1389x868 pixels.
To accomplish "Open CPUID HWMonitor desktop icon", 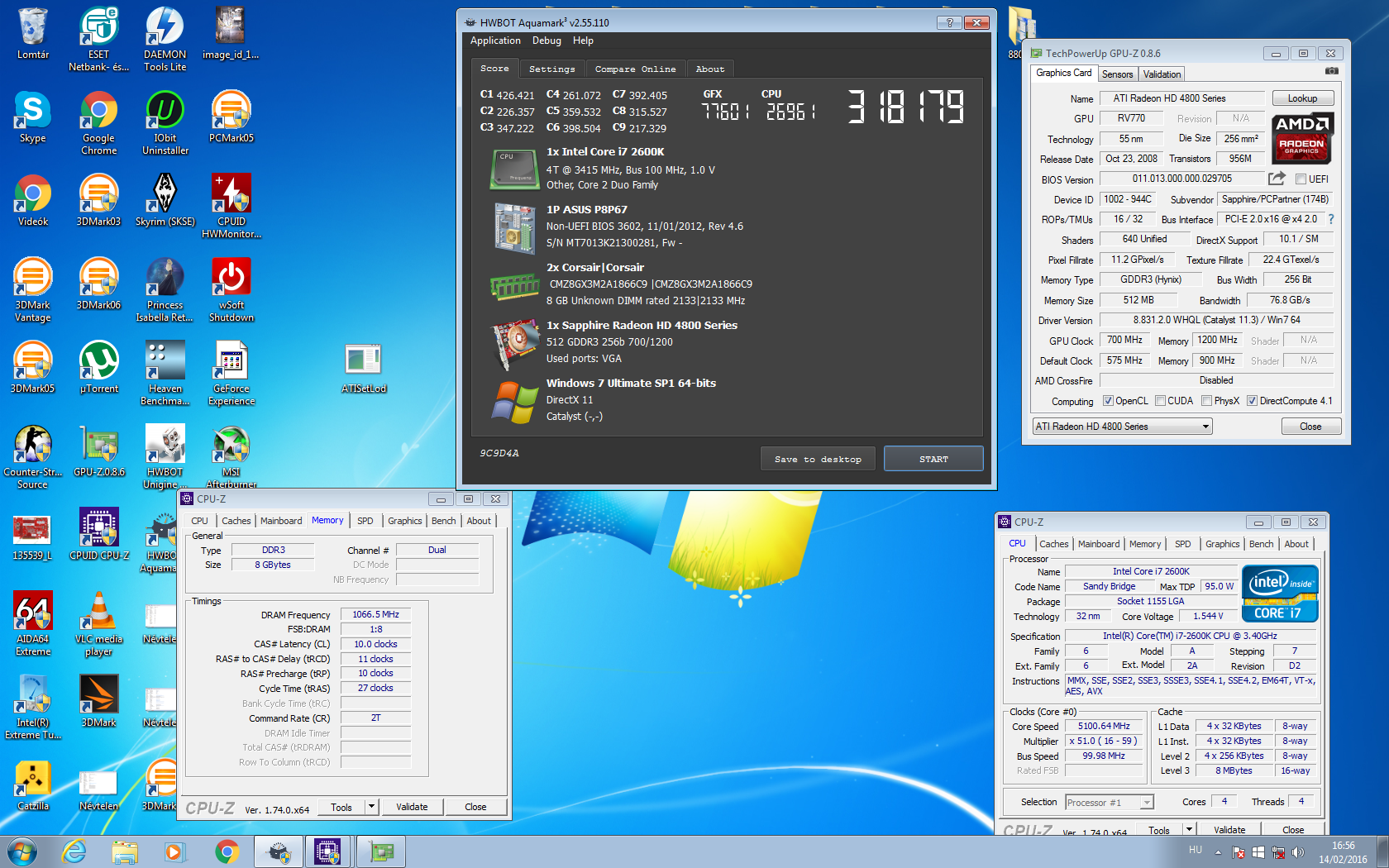I will pyautogui.click(x=231, y=206).
